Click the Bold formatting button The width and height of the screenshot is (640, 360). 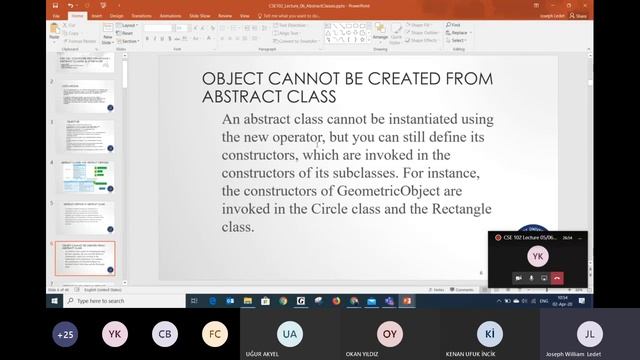pos(147,38)
